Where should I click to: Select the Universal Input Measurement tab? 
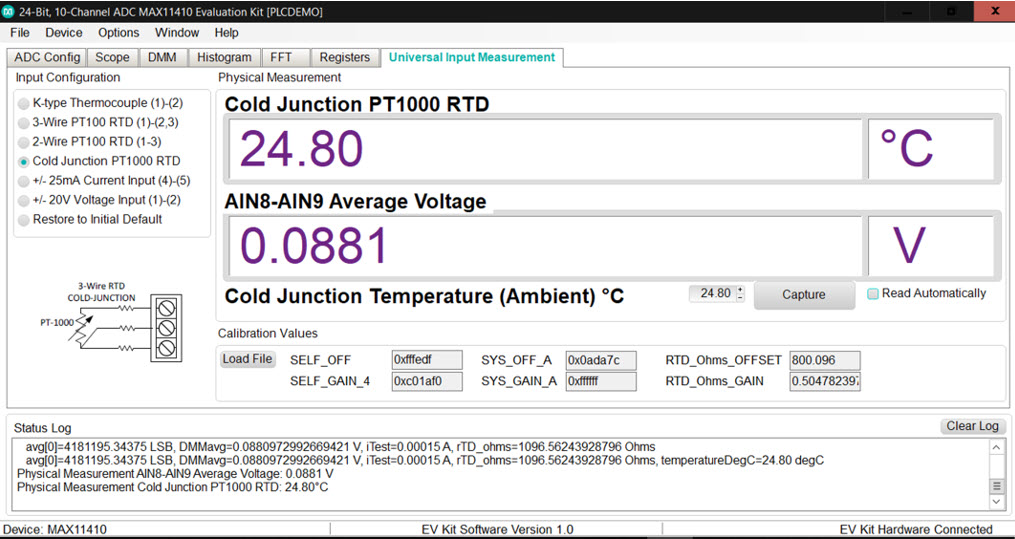tap(472, 58)
